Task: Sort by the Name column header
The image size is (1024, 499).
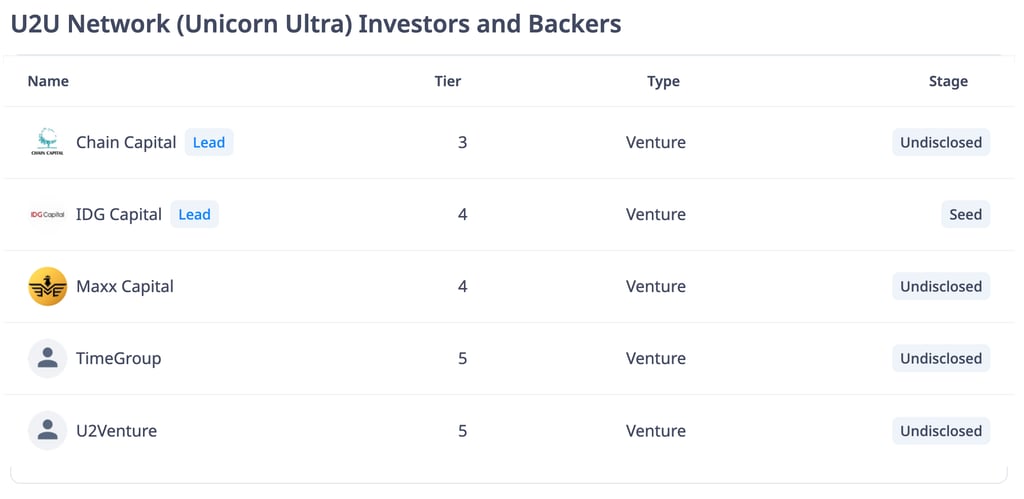Action: point(48,81)
